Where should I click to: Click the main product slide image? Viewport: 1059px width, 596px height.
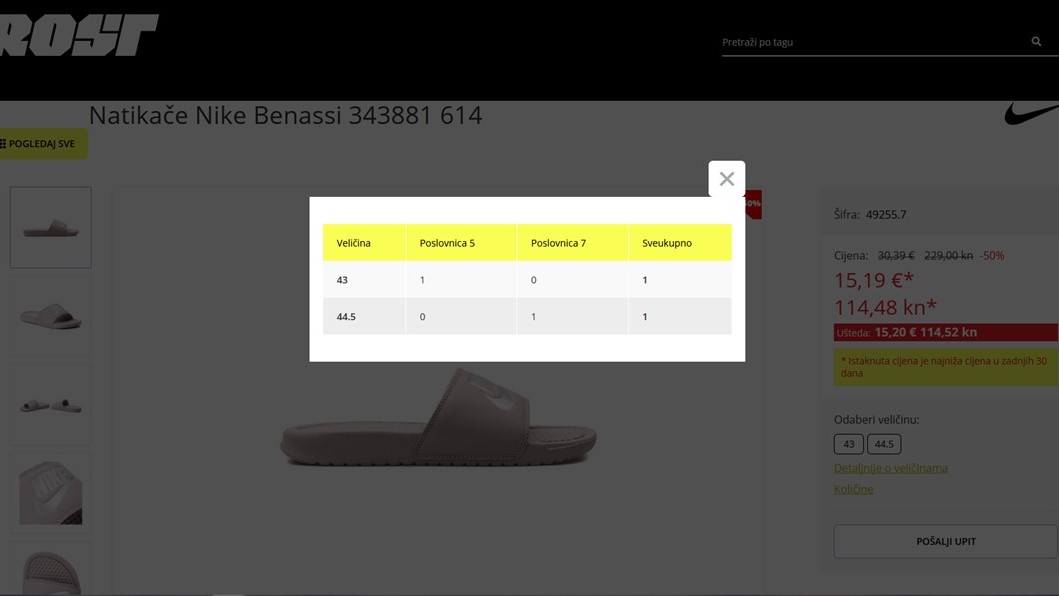438,419
